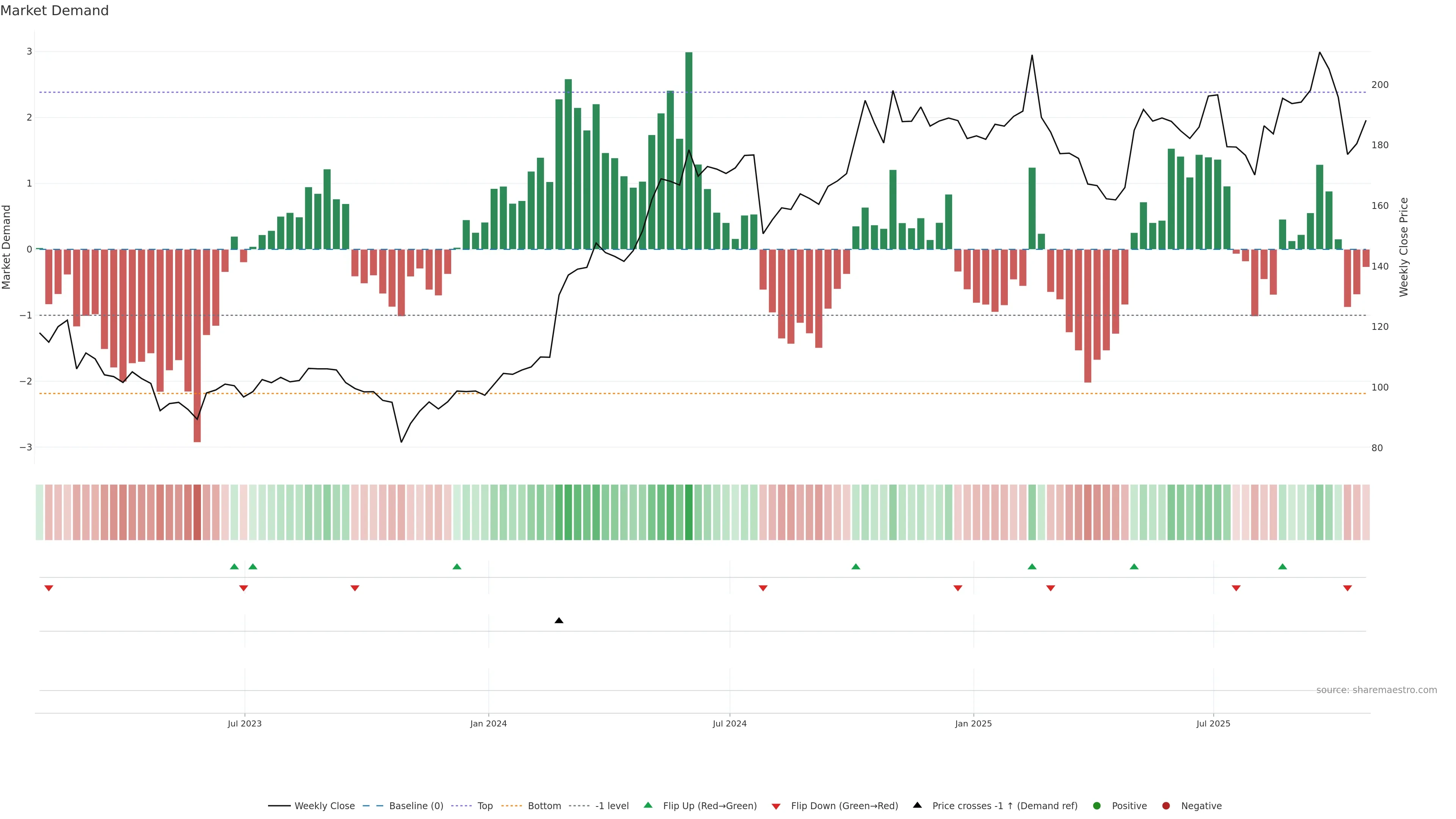Image resolution: width=1456 pixels, height=819 pixels.
Task: Click the Negative red circle legend icon
Action: coord(1166,806)
